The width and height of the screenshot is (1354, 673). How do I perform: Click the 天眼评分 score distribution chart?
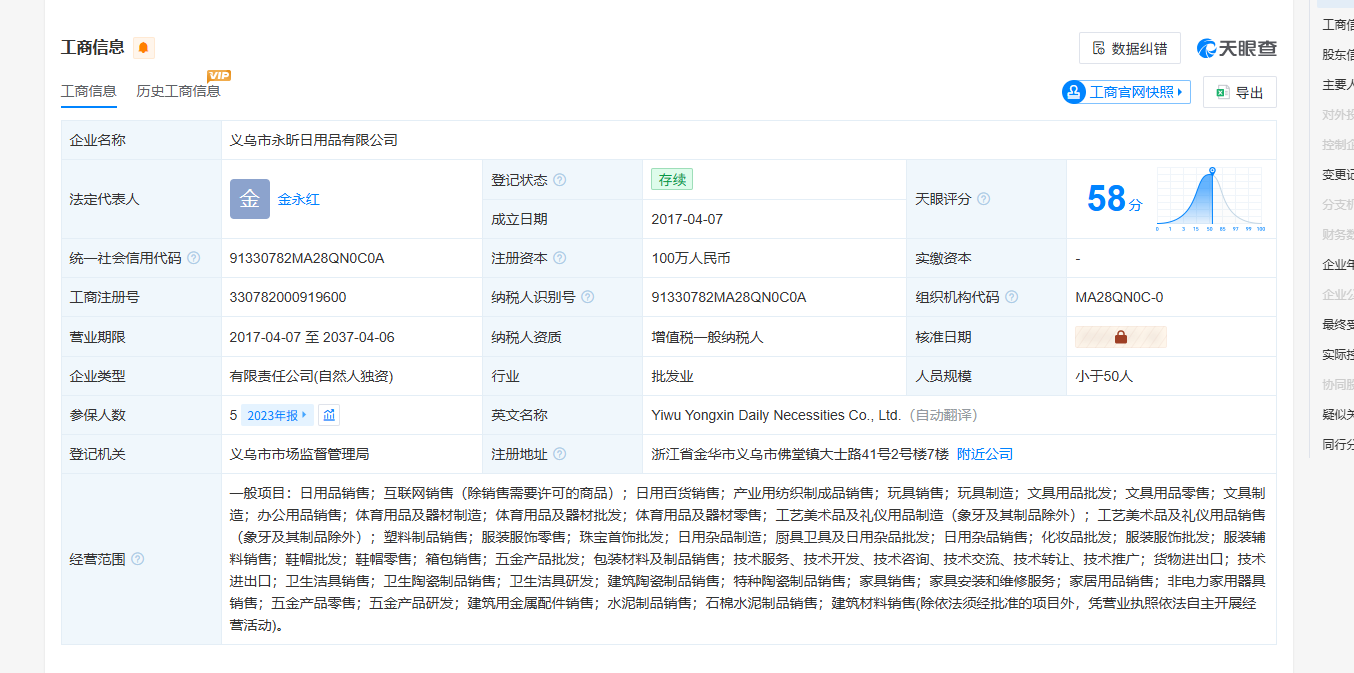coord(1210,199)
